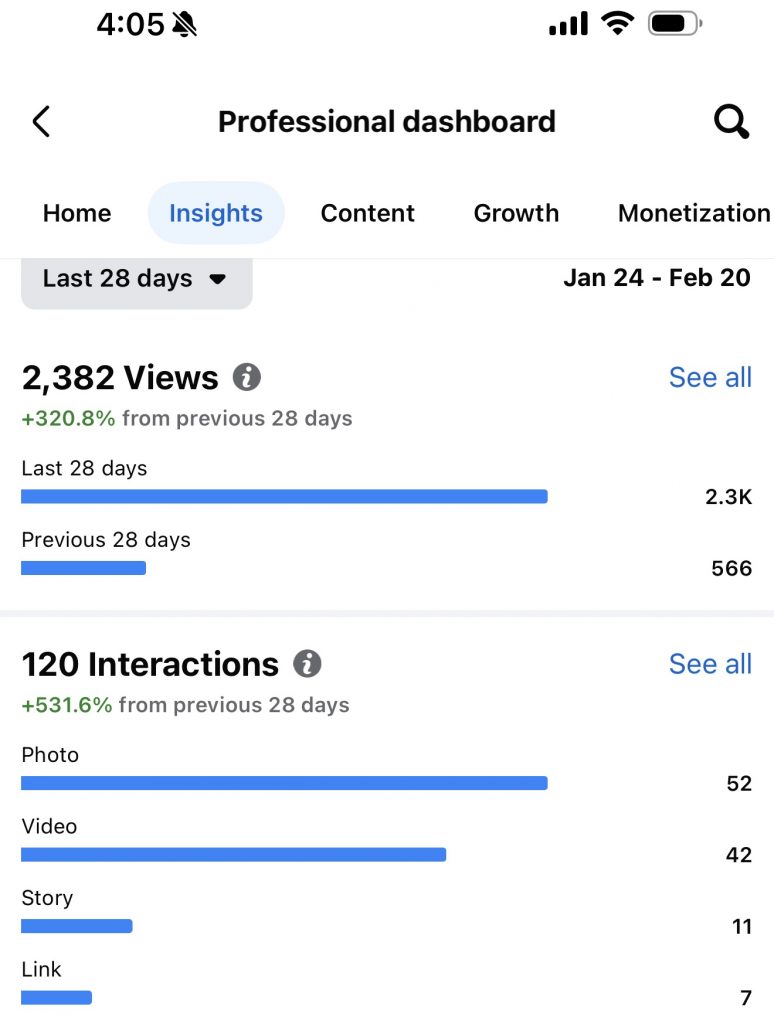Tap the Video interactions bar

(x=233, y=855)
